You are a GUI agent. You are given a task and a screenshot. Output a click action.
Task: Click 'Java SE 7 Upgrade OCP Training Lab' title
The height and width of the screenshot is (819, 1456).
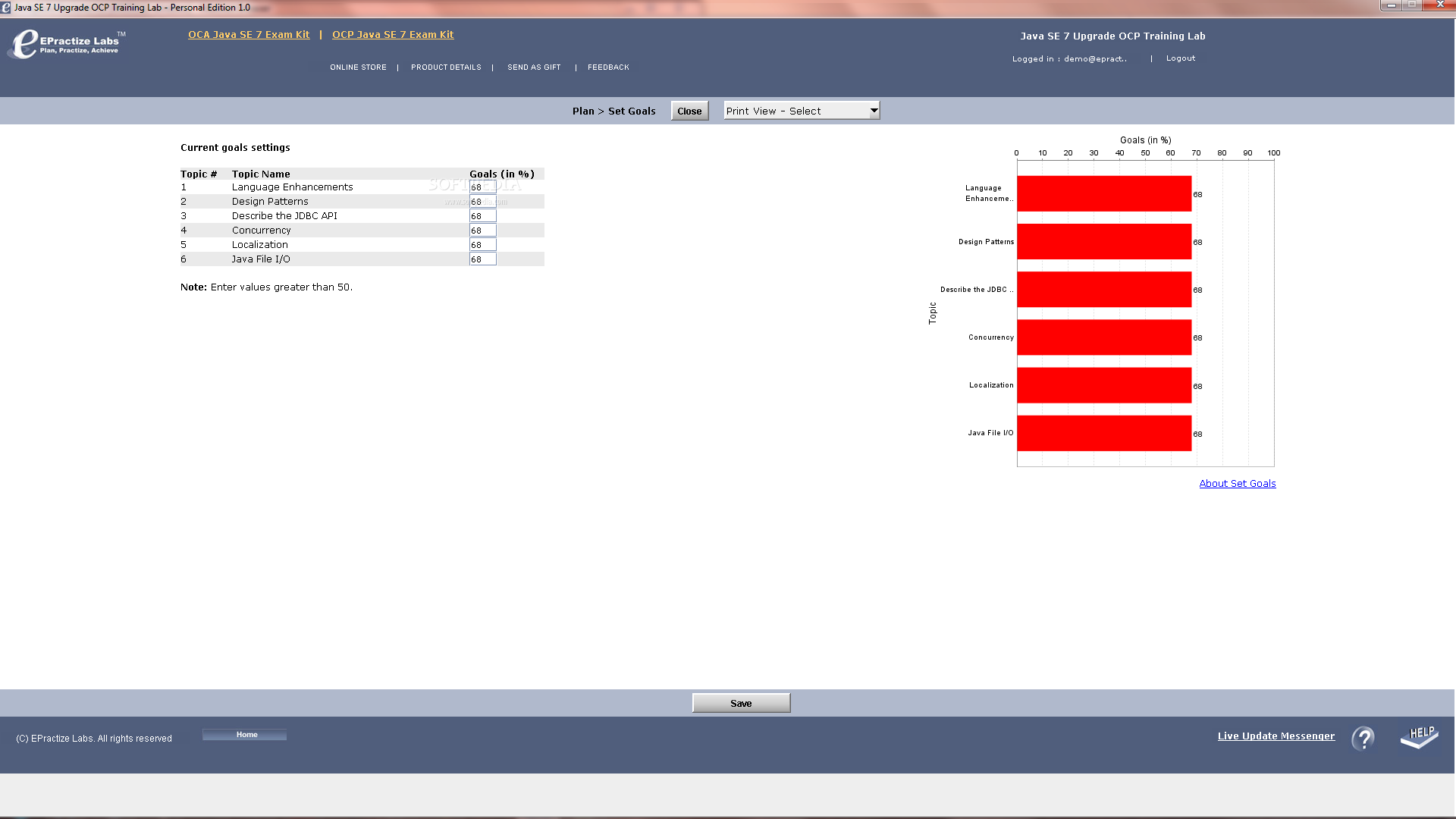1112,36
